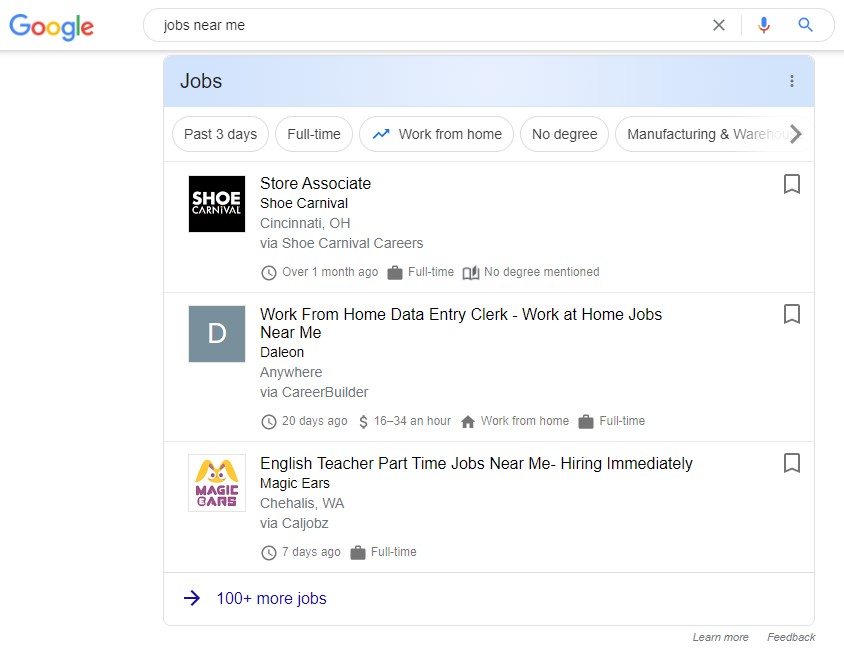The width and height of the screenshot is (844, 661).
Task: Click the Feedback link
Action: coord(791,637)
